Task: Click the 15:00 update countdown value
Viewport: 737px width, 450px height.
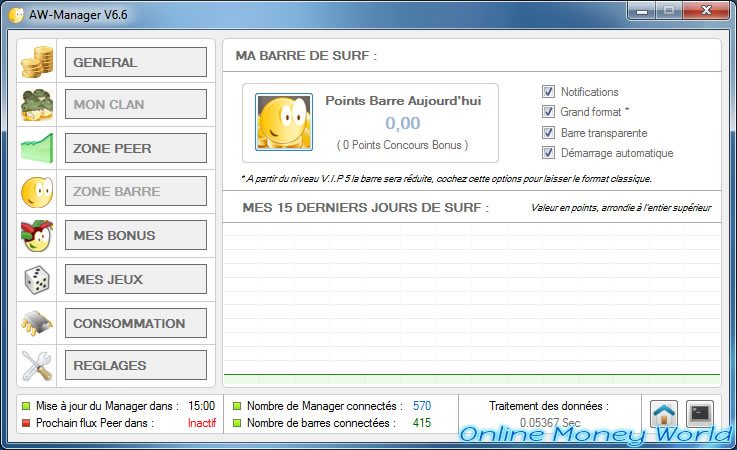Action: click(x=202, y=405)
